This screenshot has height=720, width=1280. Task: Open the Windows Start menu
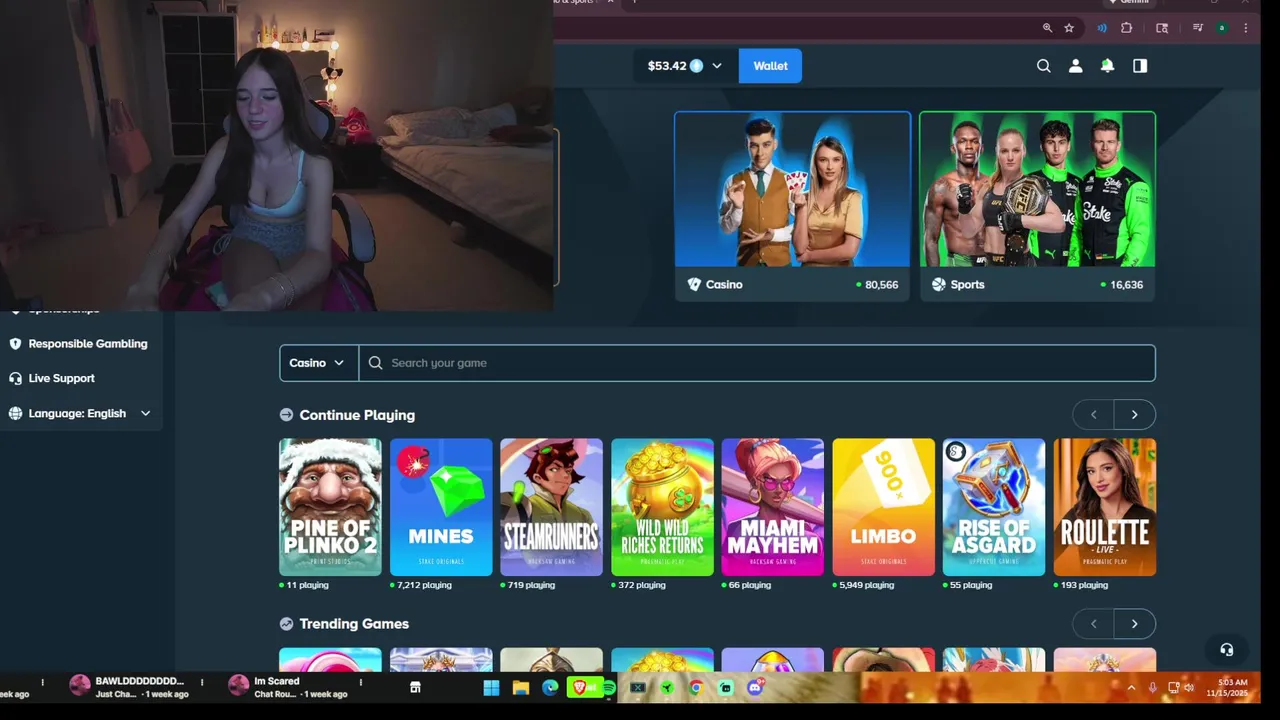coord(491,688)
